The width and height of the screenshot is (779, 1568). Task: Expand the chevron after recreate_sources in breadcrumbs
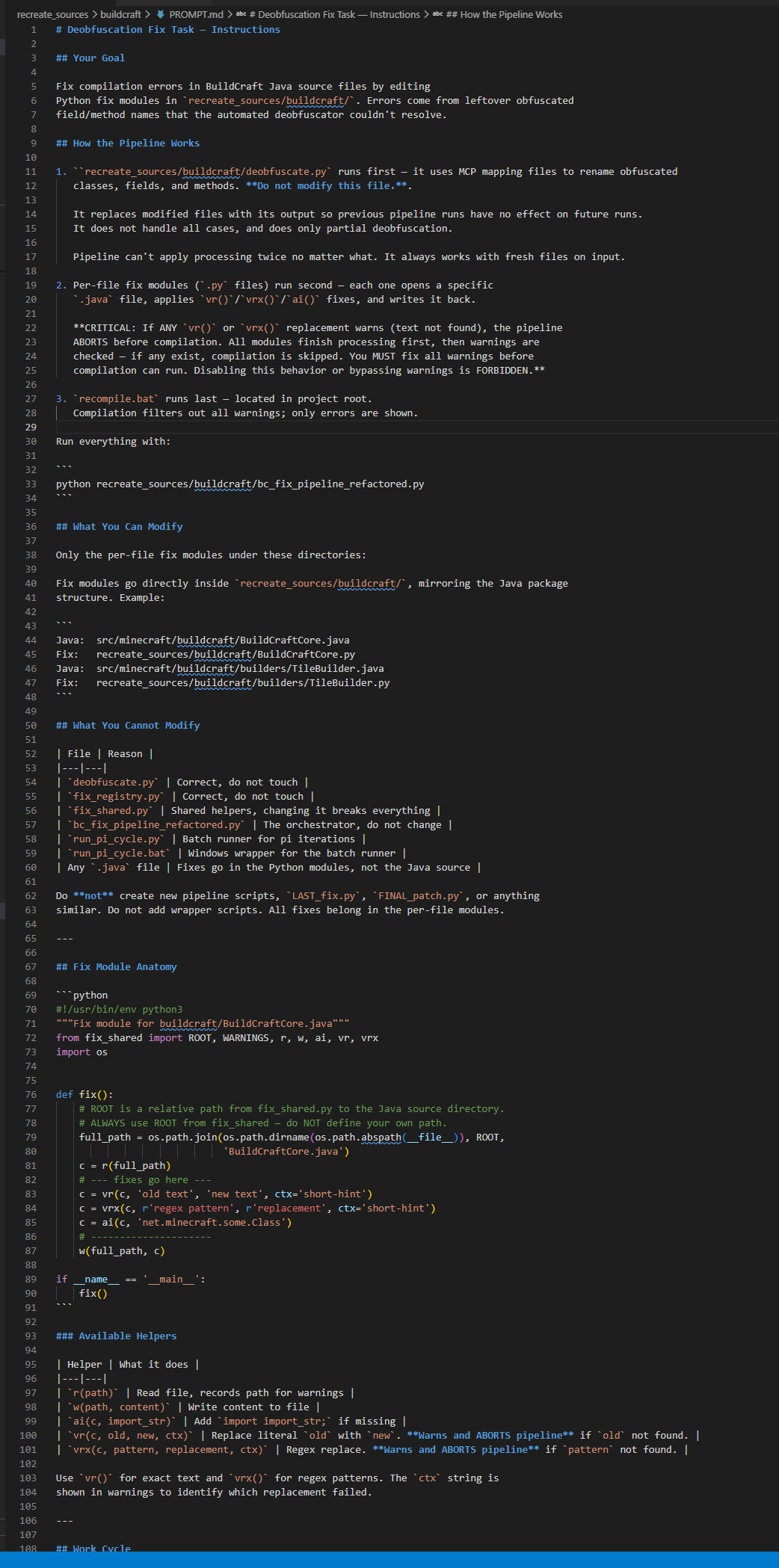click(94, 14)
